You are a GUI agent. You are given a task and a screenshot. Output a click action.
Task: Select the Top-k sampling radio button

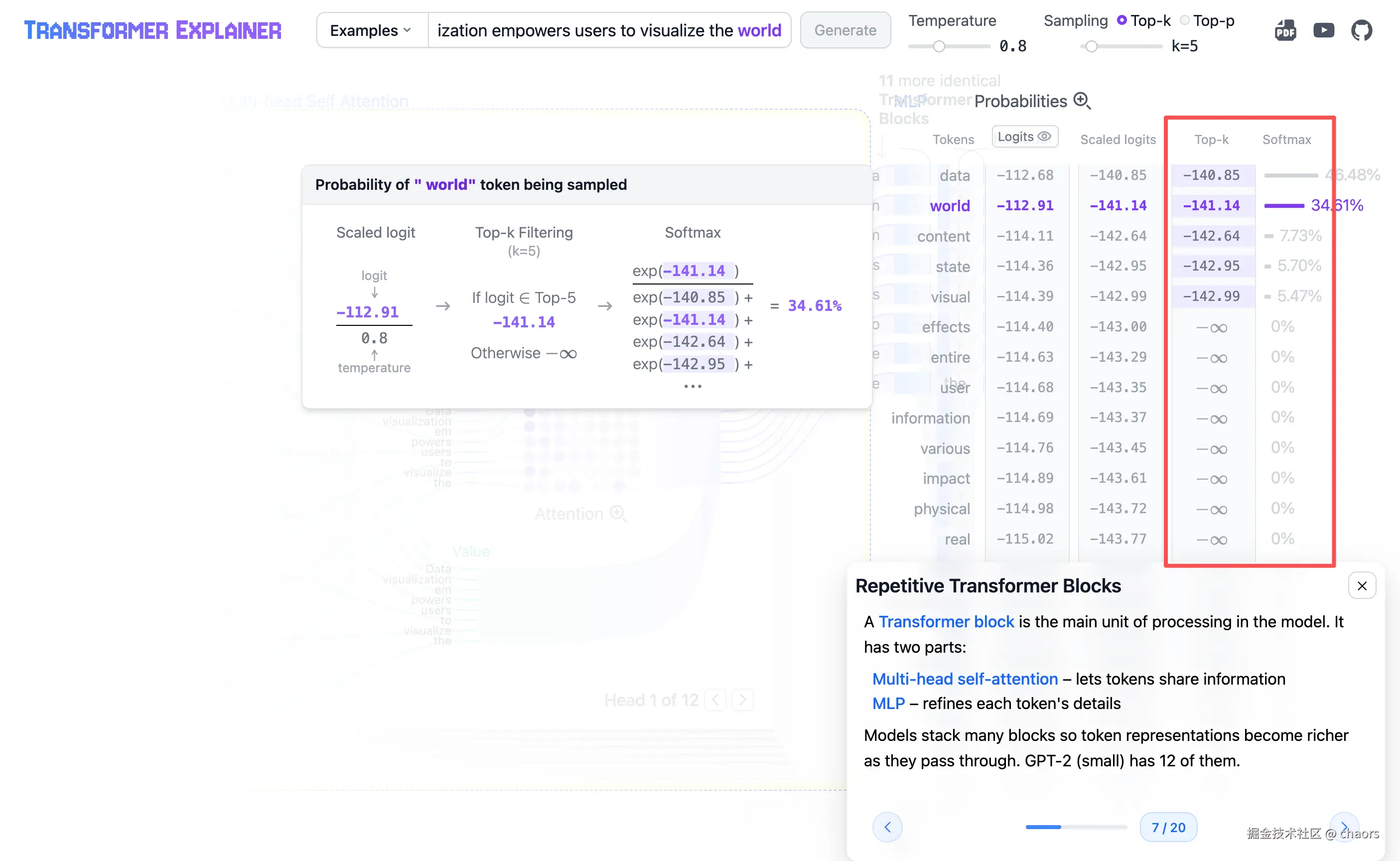1121,20
